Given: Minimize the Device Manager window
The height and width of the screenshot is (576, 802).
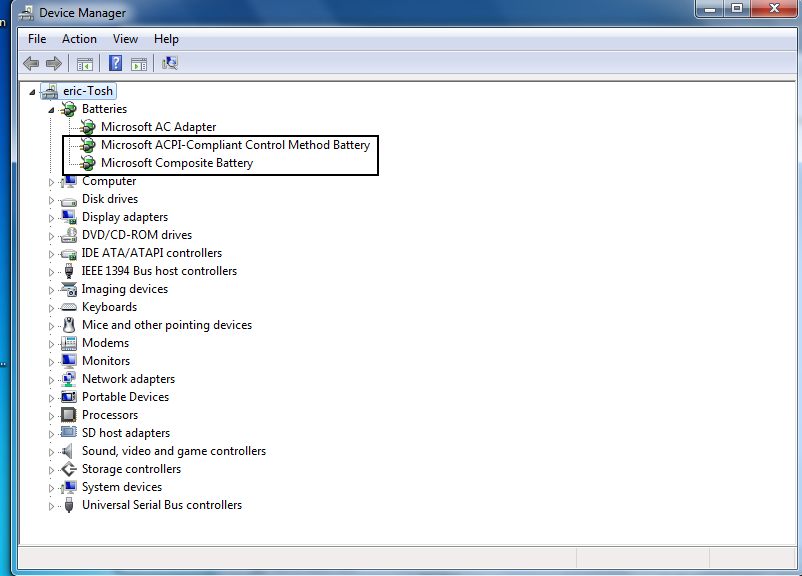Looking at the screenshot, I should 710,9.
